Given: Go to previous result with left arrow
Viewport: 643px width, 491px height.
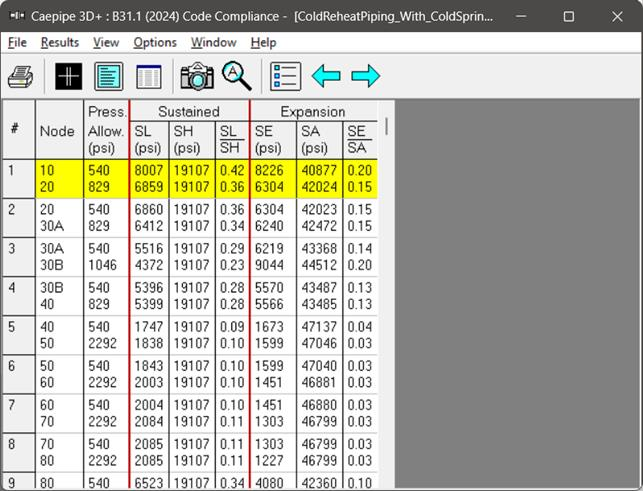Looking at the screenshot, I should 326,76.
